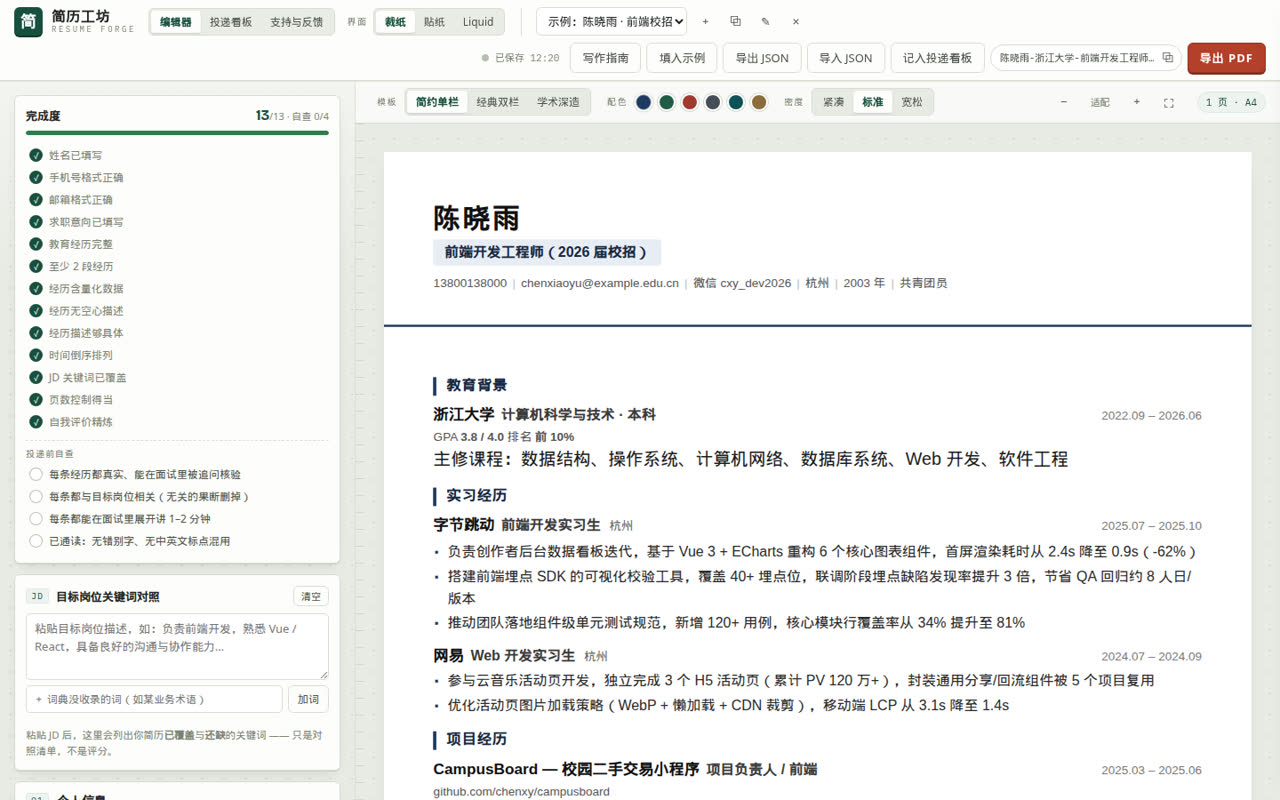
Task: Click 记入投递看板 button
Action: pyautogui.click(x=938, y=58)
